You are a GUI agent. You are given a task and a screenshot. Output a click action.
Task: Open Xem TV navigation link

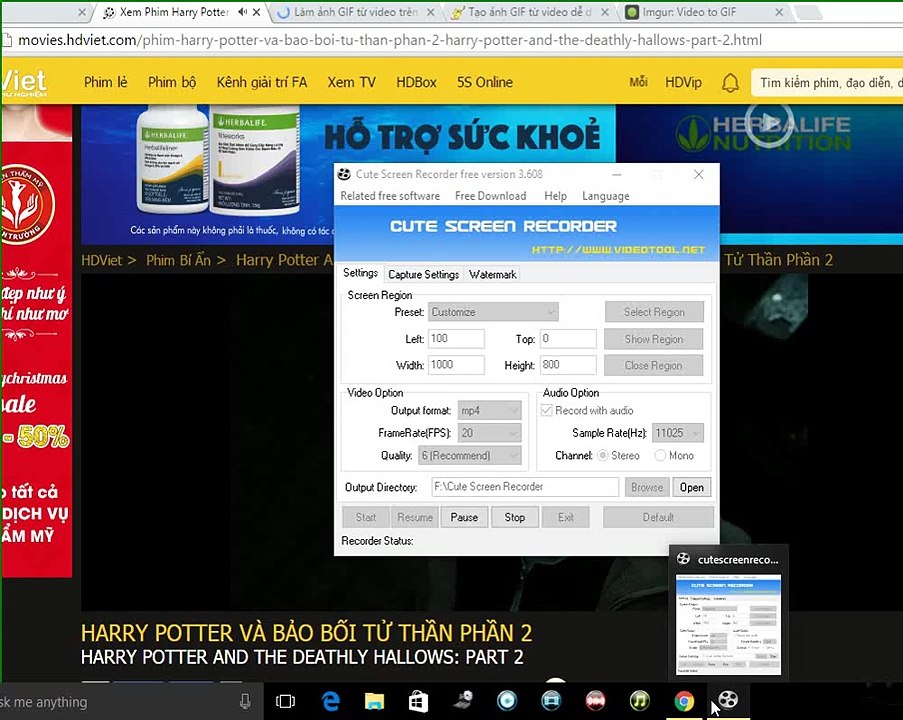coord(351,82)
